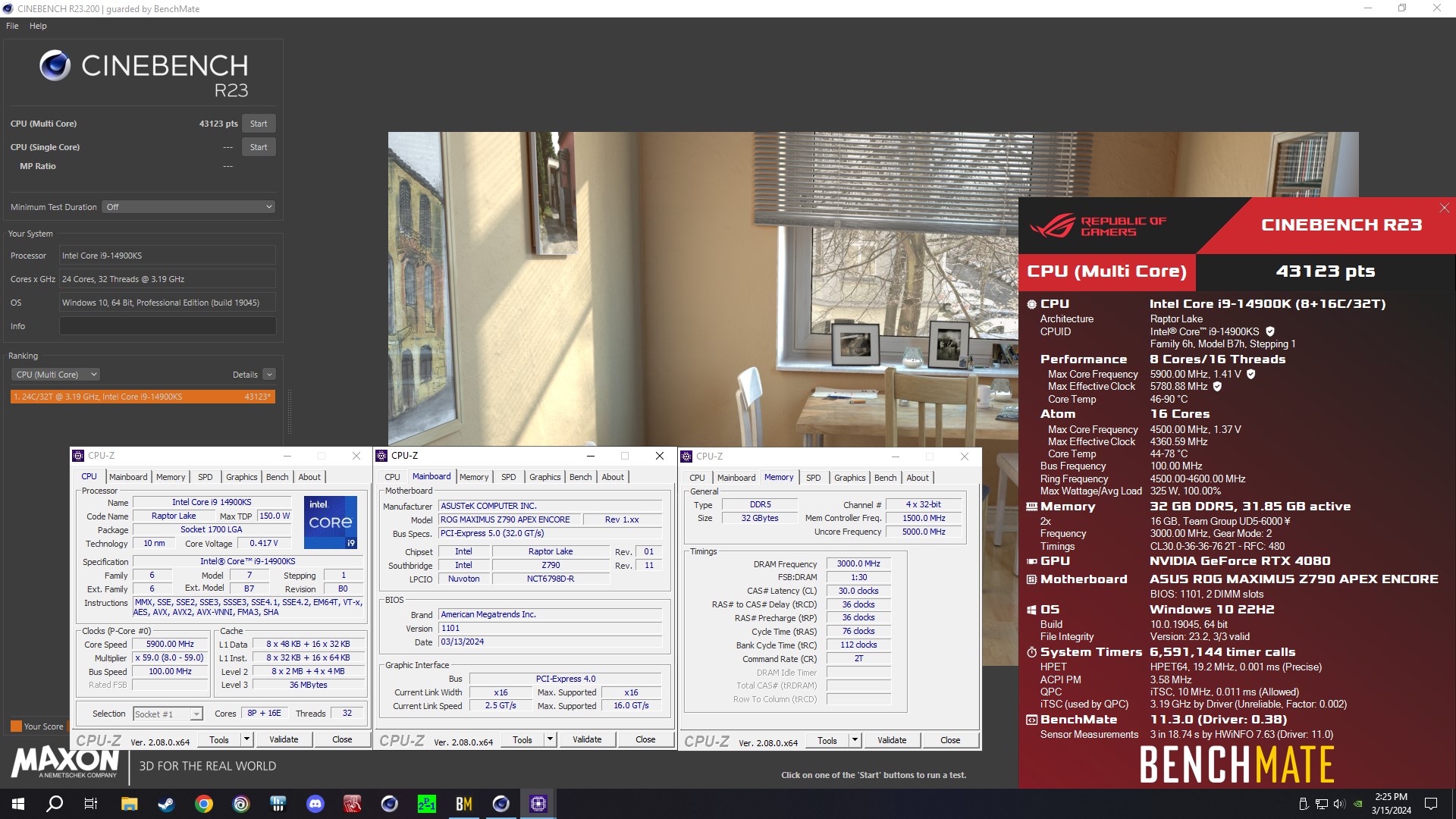Open Tools dropdown arrow in CPU-Z CPU-tab window

click(246, 739)
